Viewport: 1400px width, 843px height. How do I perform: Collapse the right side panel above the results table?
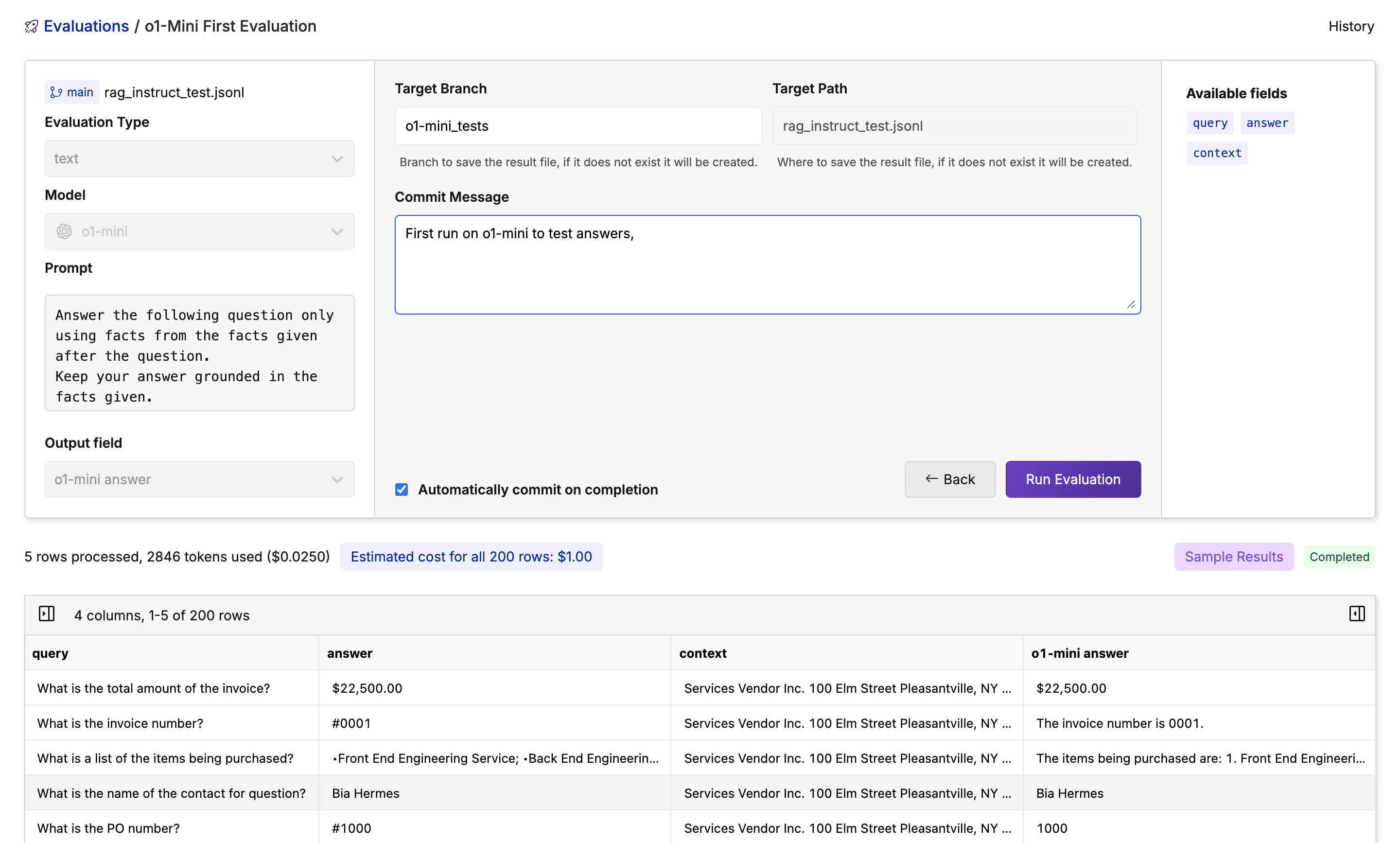(x=1357, y=614)
